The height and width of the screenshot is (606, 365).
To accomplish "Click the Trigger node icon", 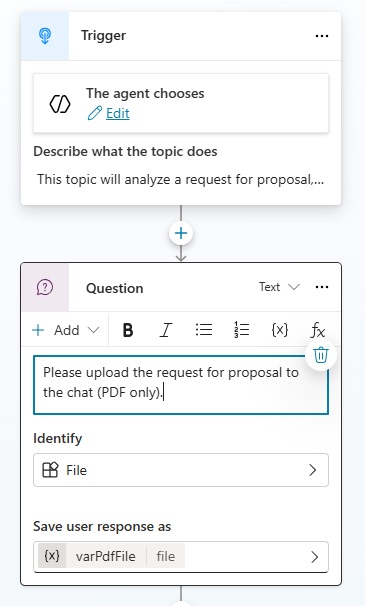I will (45, 36).
